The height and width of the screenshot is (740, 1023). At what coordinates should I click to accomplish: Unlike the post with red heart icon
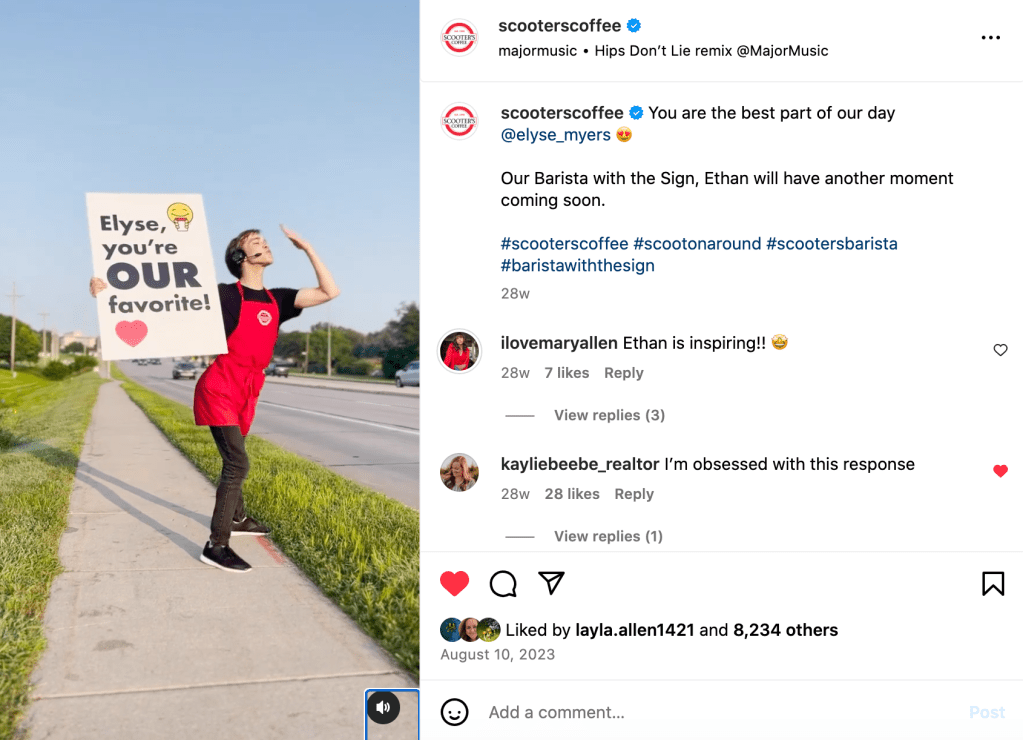click(455, 583)
